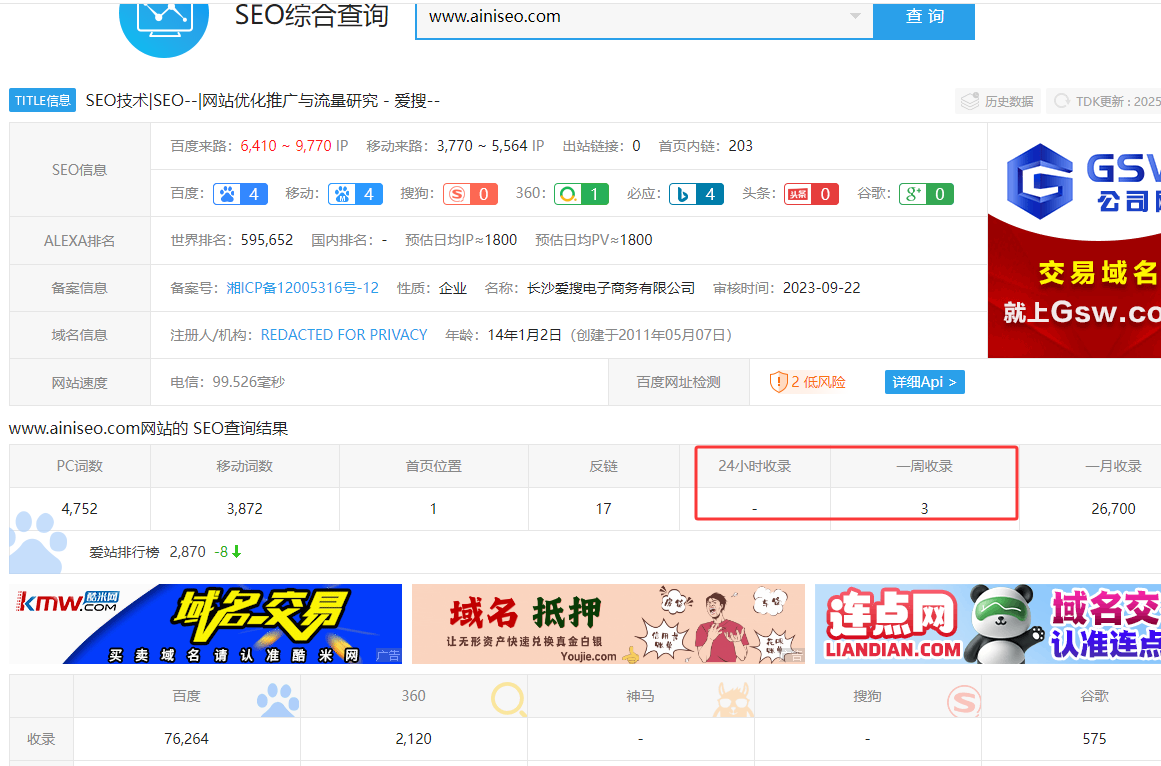Click the 预估日均IP≈1800 text
Viewport: 1161px width, 766px height.
[x=461, y=240]
